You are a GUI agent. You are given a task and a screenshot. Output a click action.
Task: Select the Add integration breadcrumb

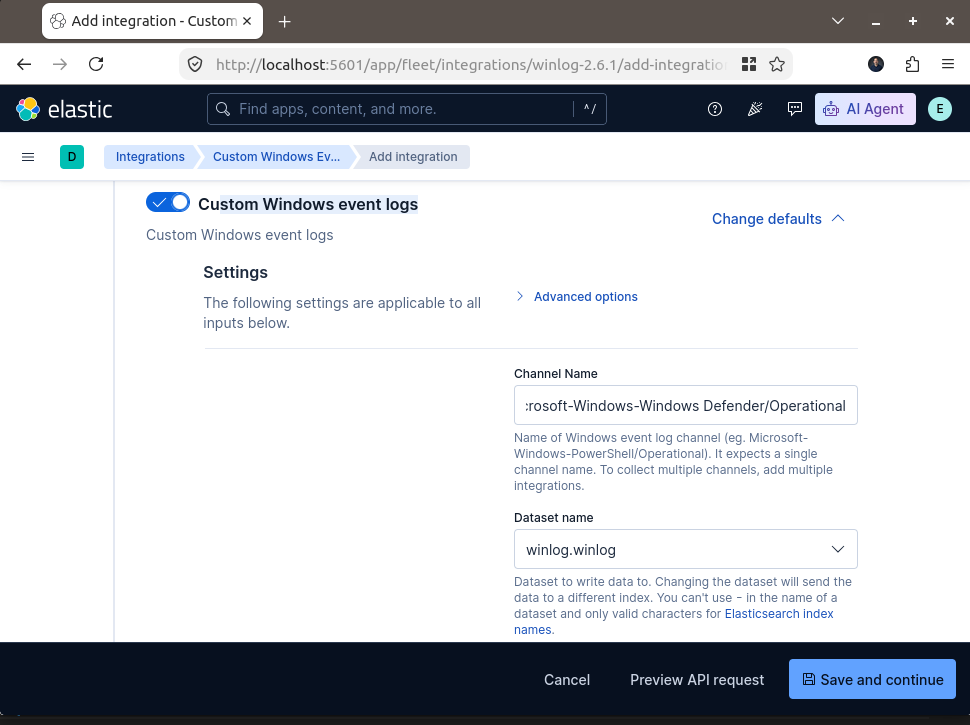[413, 157]
